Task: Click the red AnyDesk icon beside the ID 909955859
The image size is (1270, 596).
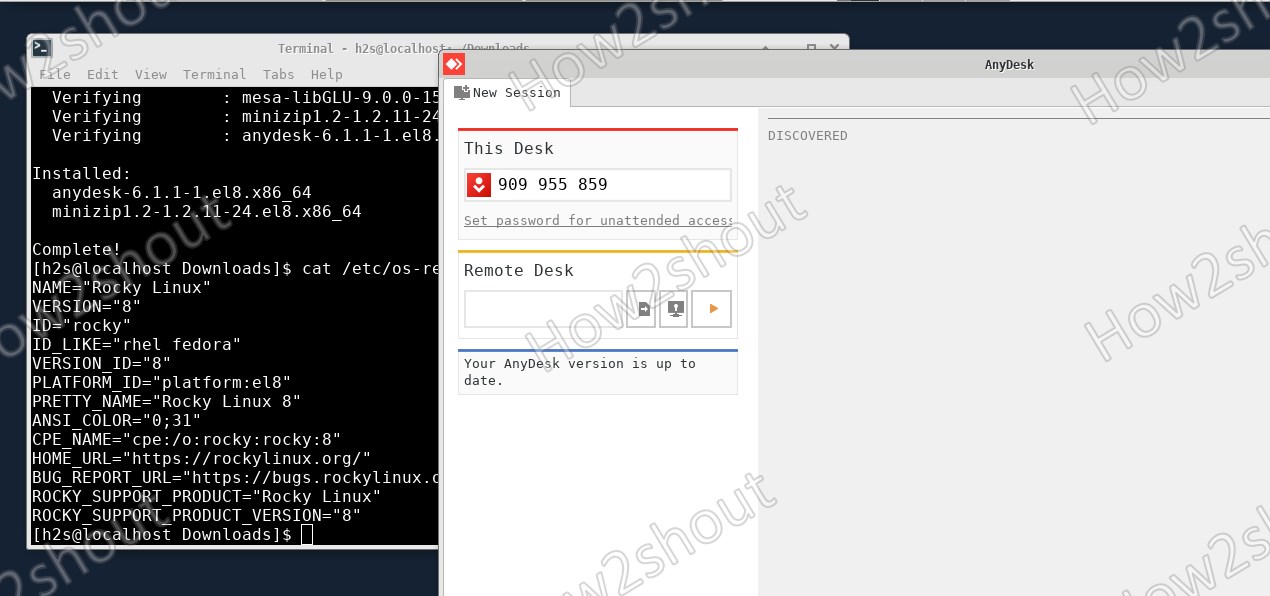Action: [478, 184]
